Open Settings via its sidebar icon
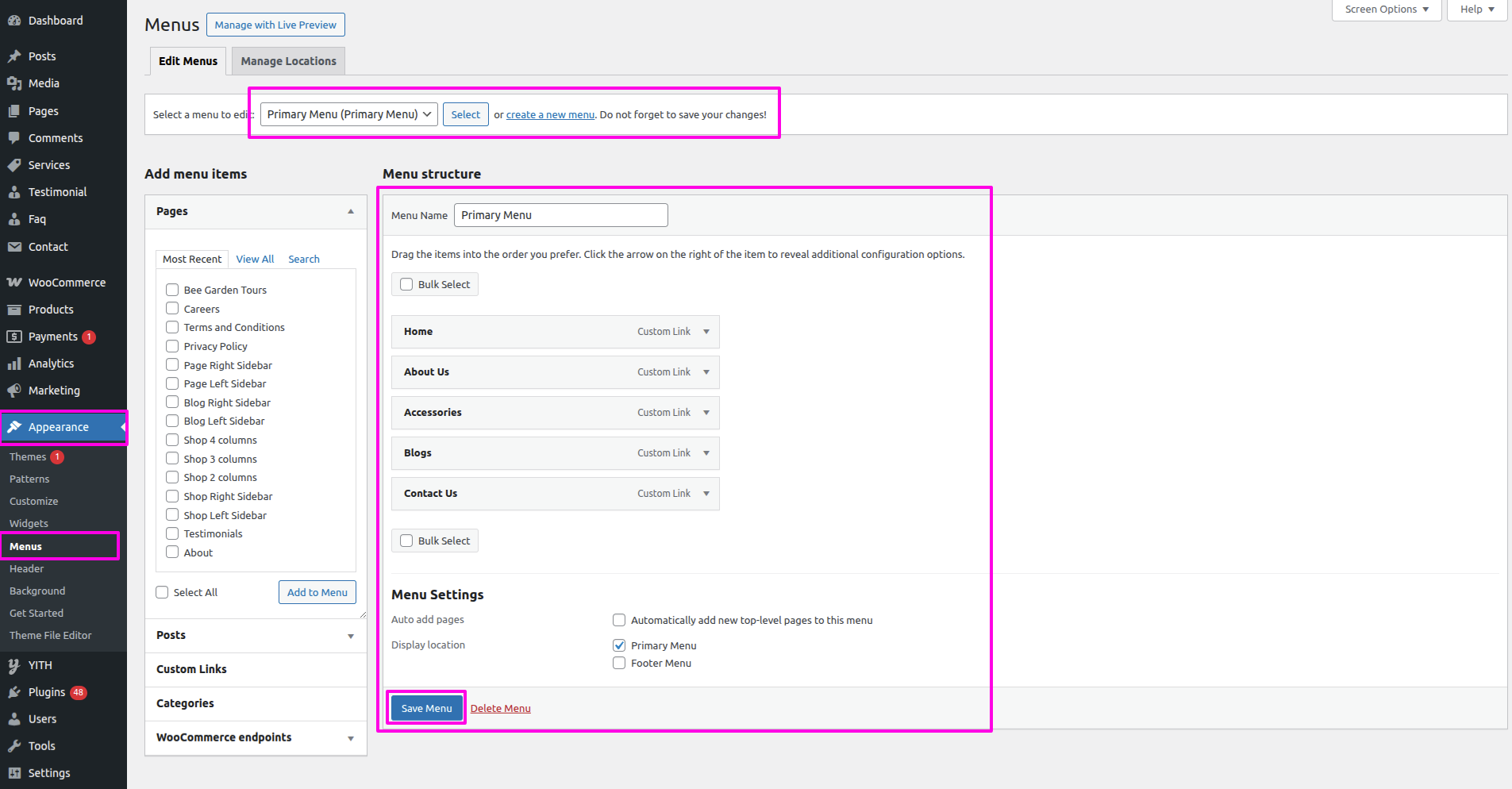Screen dimensions: 1512x789 [x=14, y=773]
